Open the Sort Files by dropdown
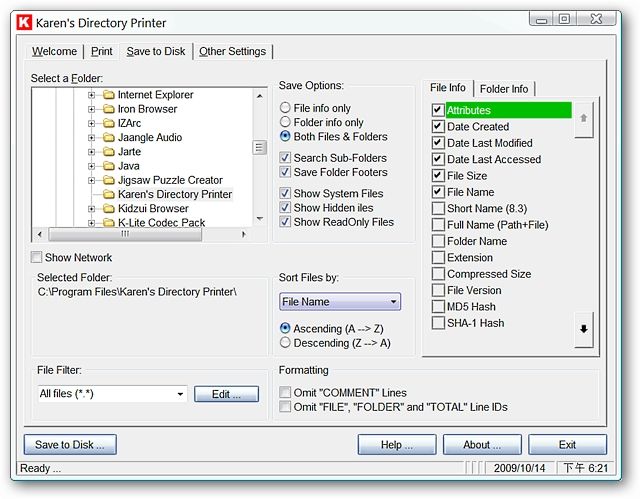This screenshot has height=499, width=640. click(x=340, y=302)
